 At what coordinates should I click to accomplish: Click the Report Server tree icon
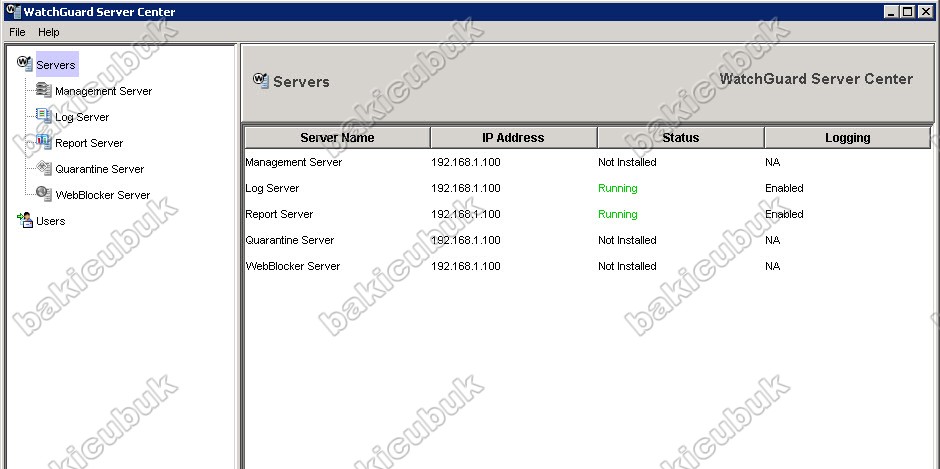pos(44,142)
